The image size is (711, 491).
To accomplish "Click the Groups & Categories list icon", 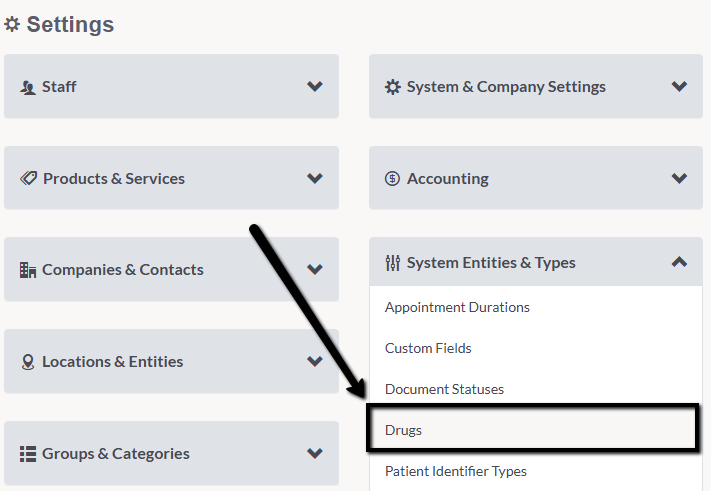I will [28, 454].
